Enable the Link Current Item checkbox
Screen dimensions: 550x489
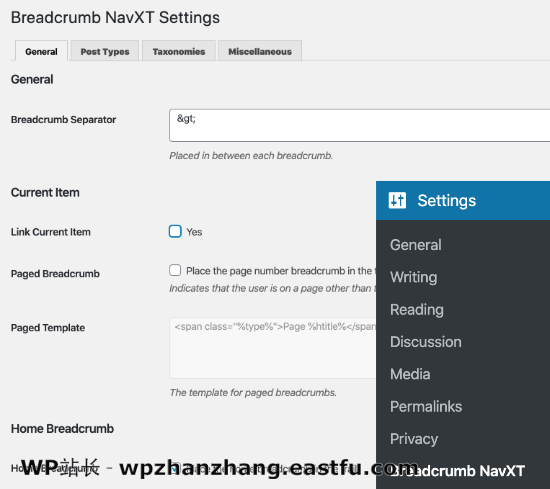(x=175, y=232)
